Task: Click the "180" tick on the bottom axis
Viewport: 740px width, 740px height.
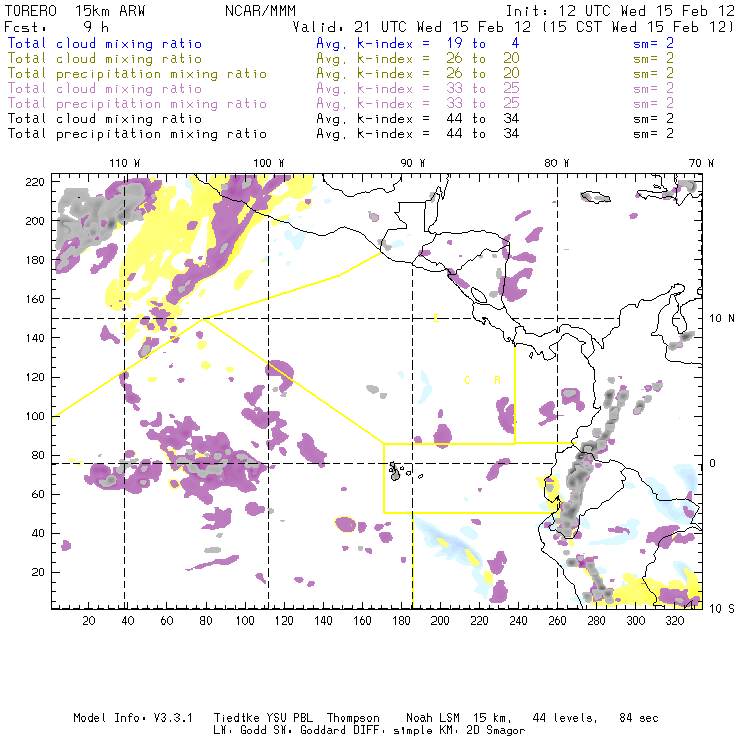Action: (401, 621)
